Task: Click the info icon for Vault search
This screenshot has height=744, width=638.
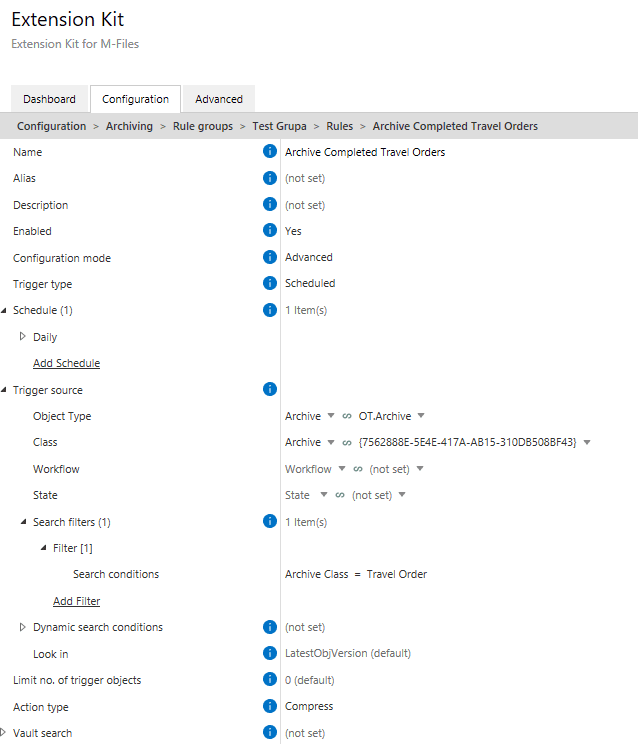Action: [269, 732]
